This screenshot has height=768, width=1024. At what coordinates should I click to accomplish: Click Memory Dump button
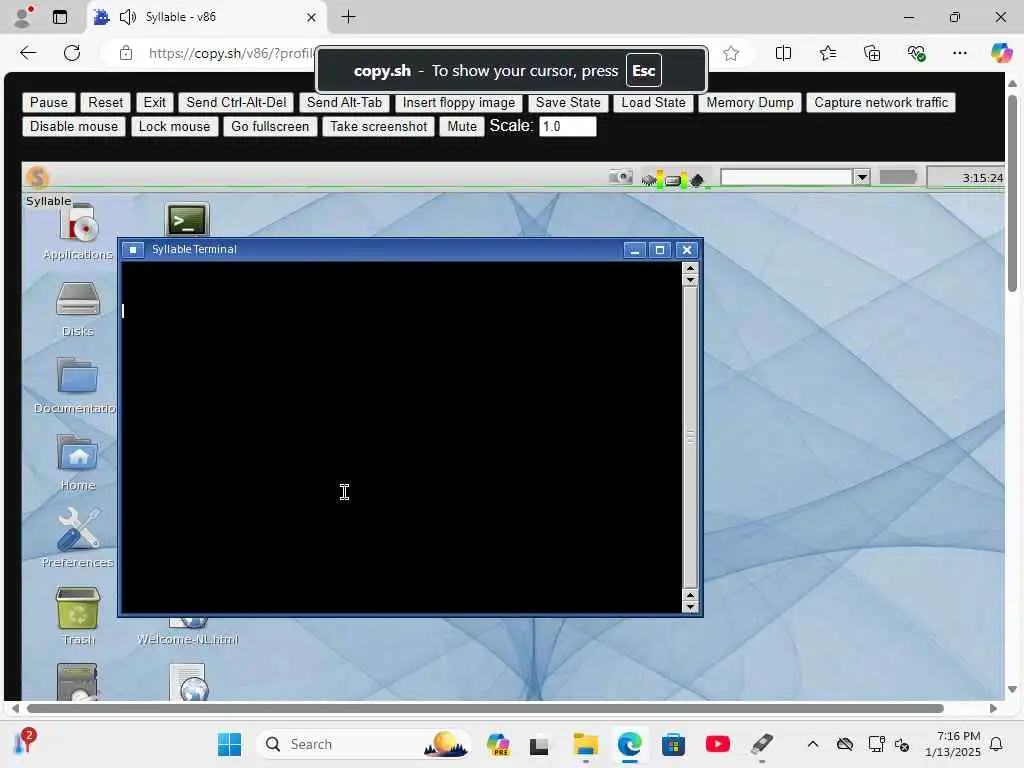pyautogui.click(x=750, y=103)
